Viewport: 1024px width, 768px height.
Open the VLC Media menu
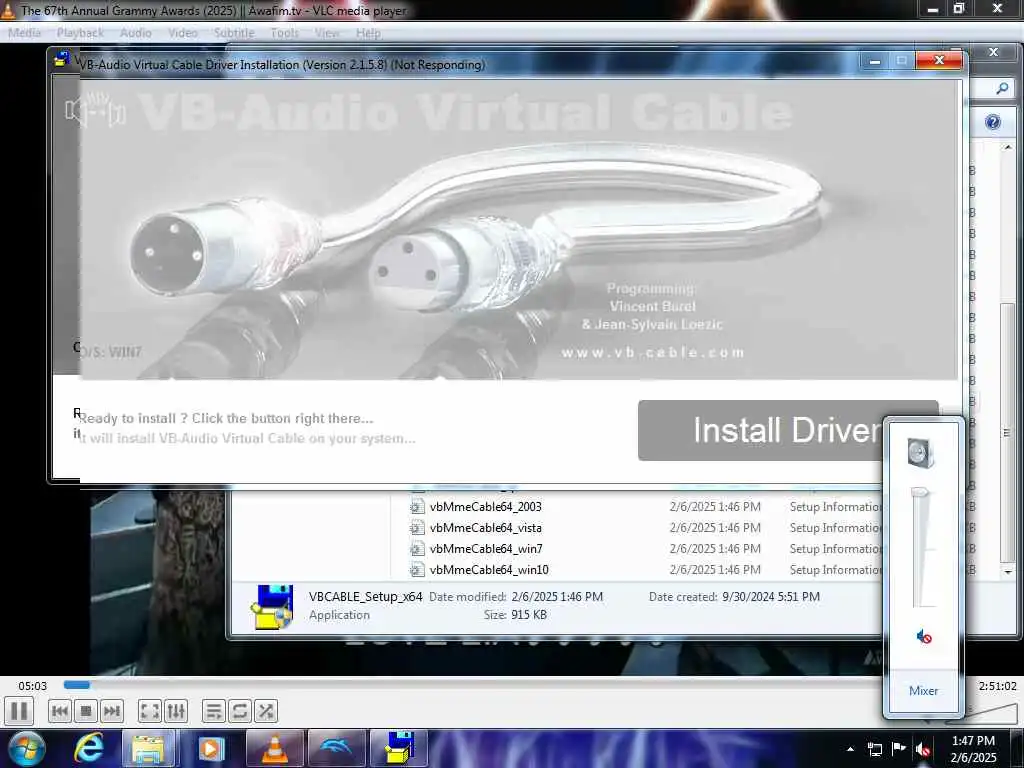coord(25,33)
